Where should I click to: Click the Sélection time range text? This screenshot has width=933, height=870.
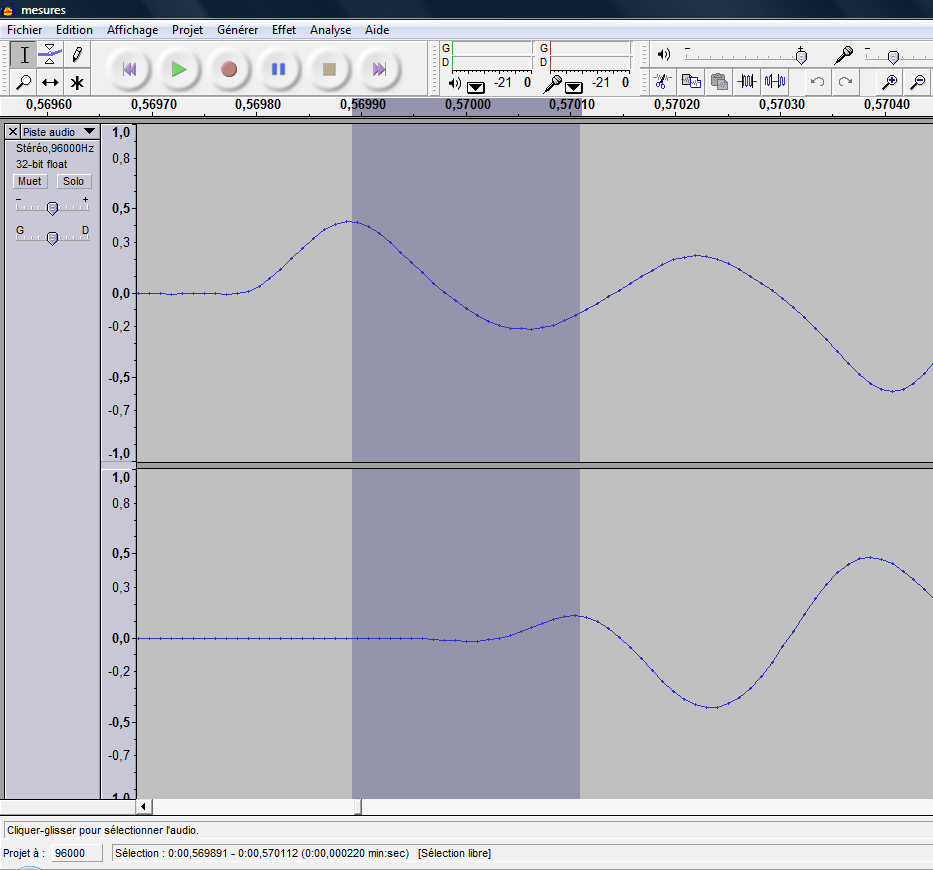click(262, 853)
